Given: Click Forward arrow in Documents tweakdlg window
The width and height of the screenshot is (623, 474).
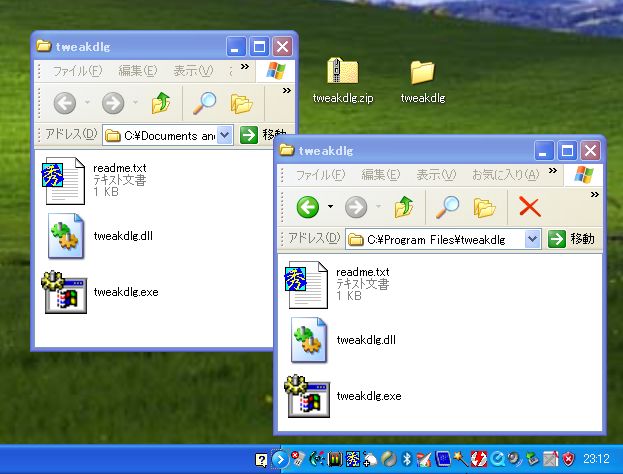Looking at the screenshot, I should 113,103.
